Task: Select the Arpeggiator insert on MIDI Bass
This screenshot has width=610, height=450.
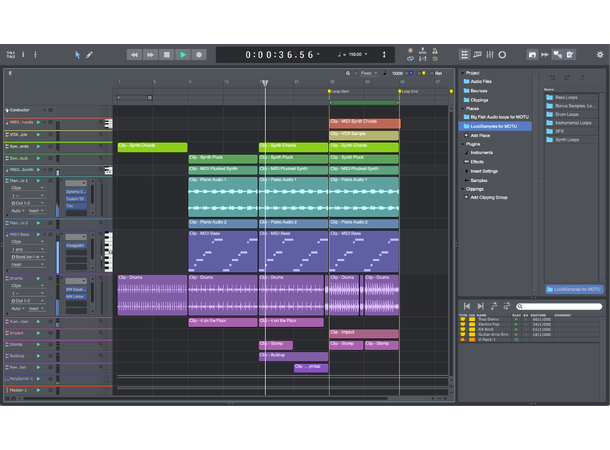Action: (x=76, y=246)
